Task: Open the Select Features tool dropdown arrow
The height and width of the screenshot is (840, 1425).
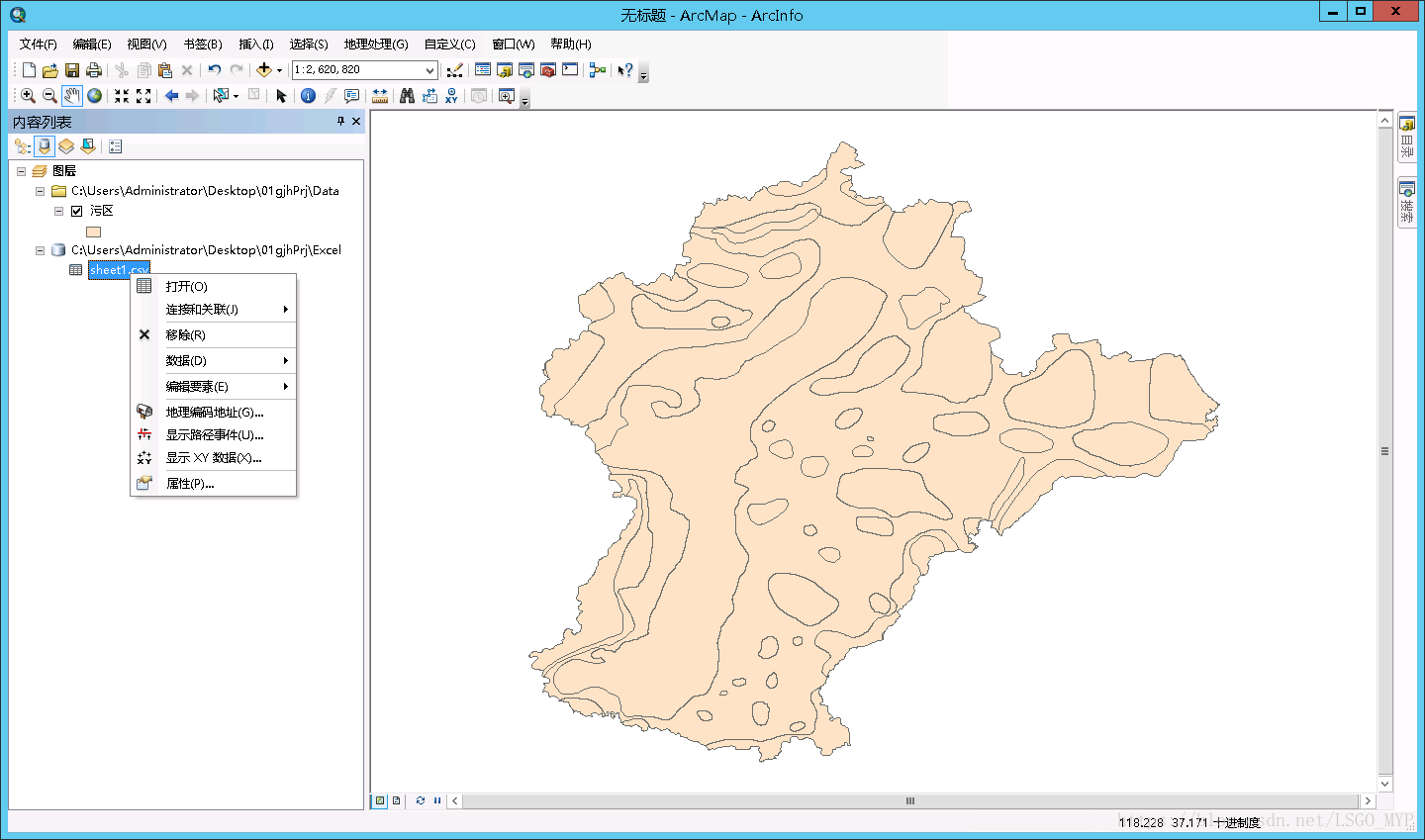Action: [236, 96]
